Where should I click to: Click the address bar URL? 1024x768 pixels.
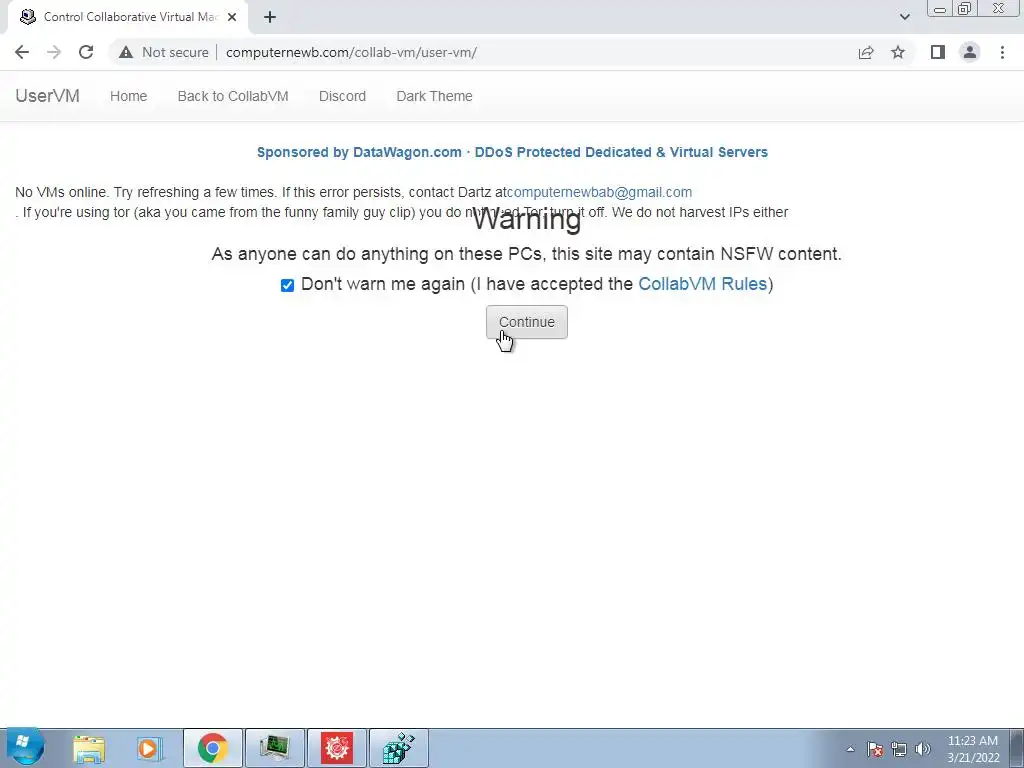click(x=351, y=52)
